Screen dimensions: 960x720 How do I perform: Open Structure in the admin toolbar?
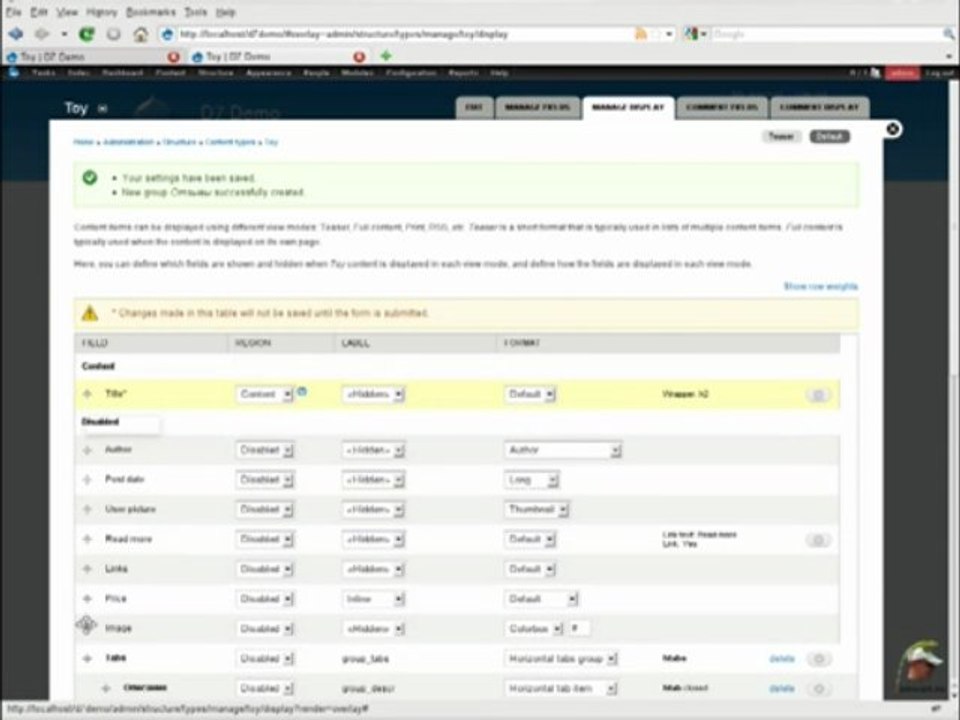click(216, 73)
